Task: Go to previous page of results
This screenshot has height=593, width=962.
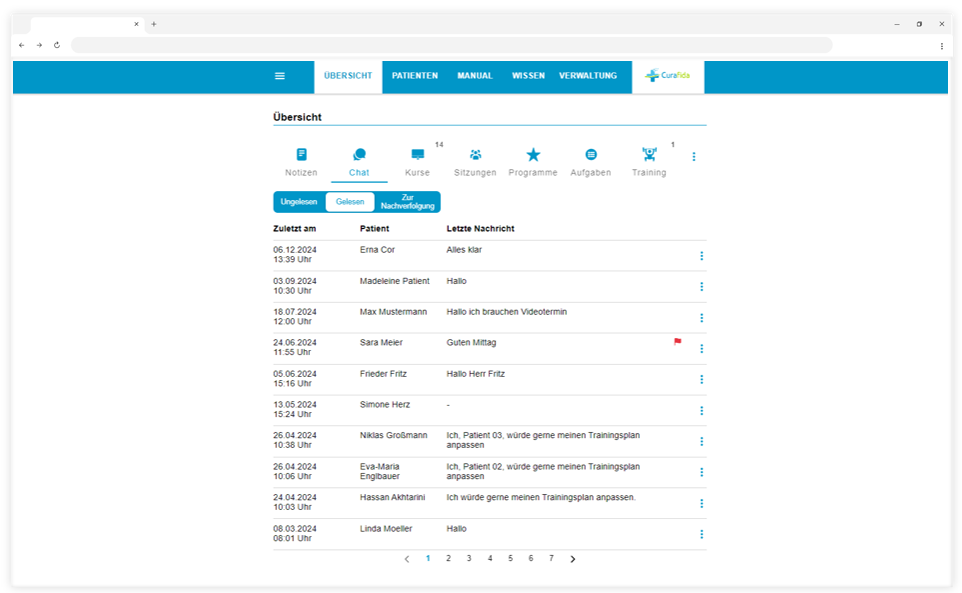Action: [407, 559]
